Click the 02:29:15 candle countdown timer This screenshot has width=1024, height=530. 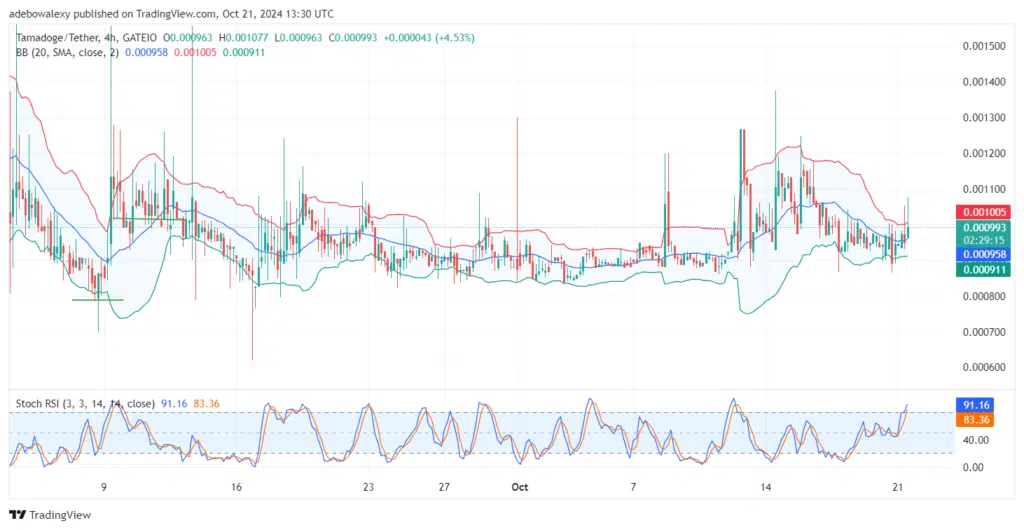983,240
